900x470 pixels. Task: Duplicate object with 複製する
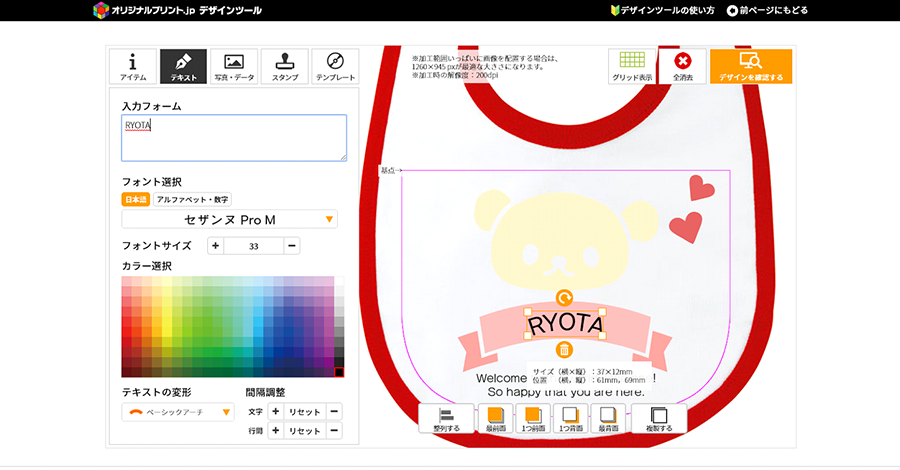[659, 419]
